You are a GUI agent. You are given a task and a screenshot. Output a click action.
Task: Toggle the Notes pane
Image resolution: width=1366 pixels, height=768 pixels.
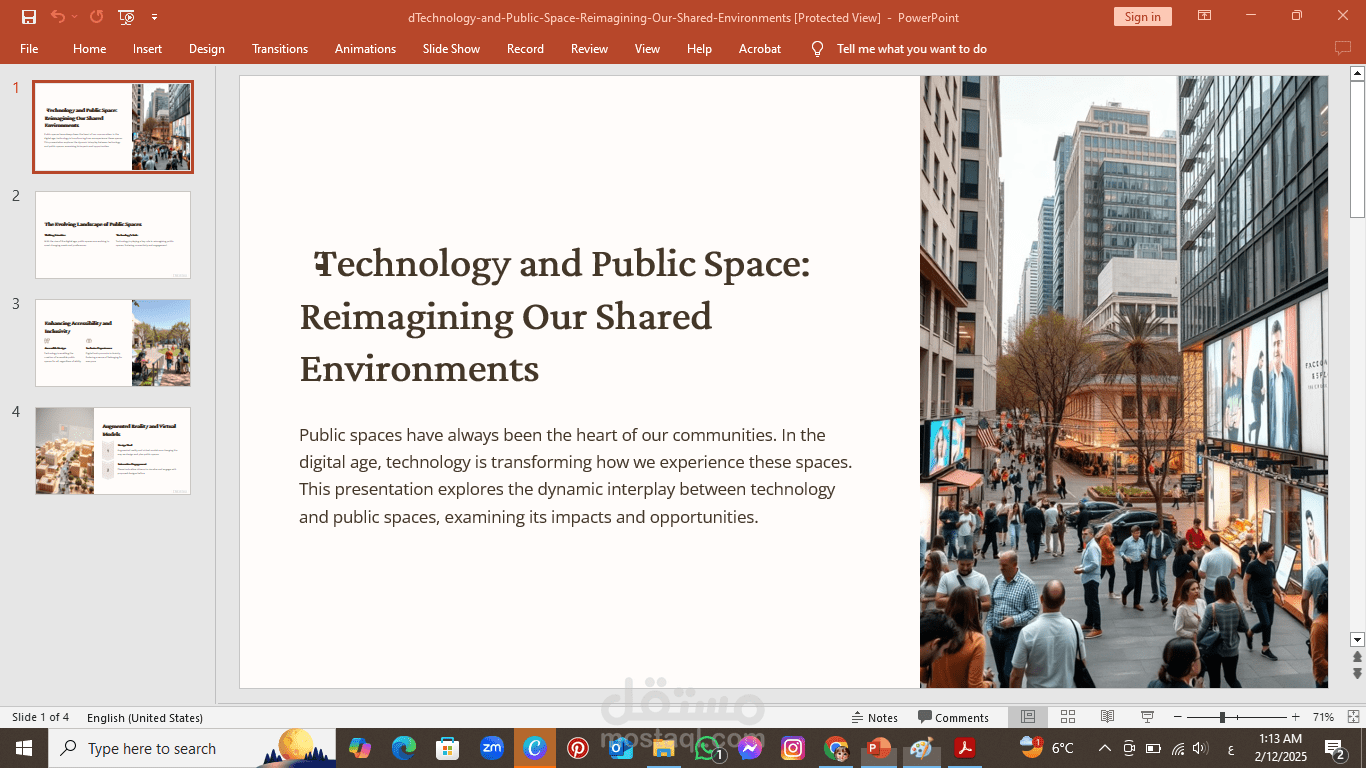click(875, 717)
